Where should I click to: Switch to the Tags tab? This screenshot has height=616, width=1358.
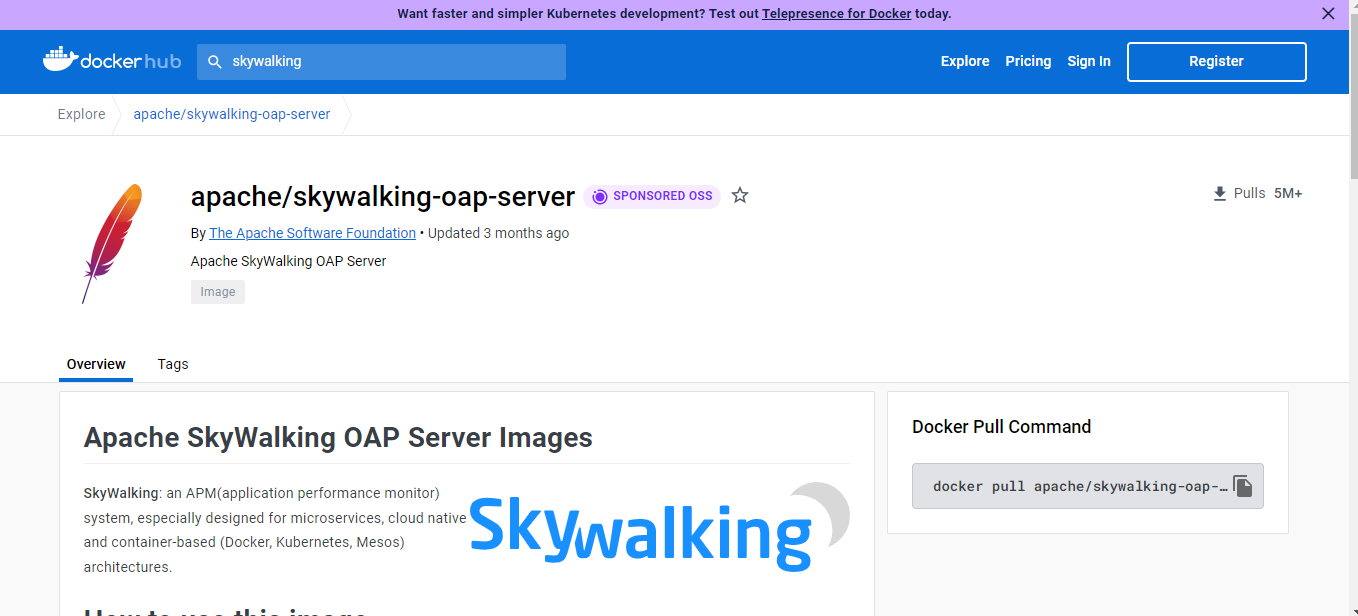[x=173, y=364]
